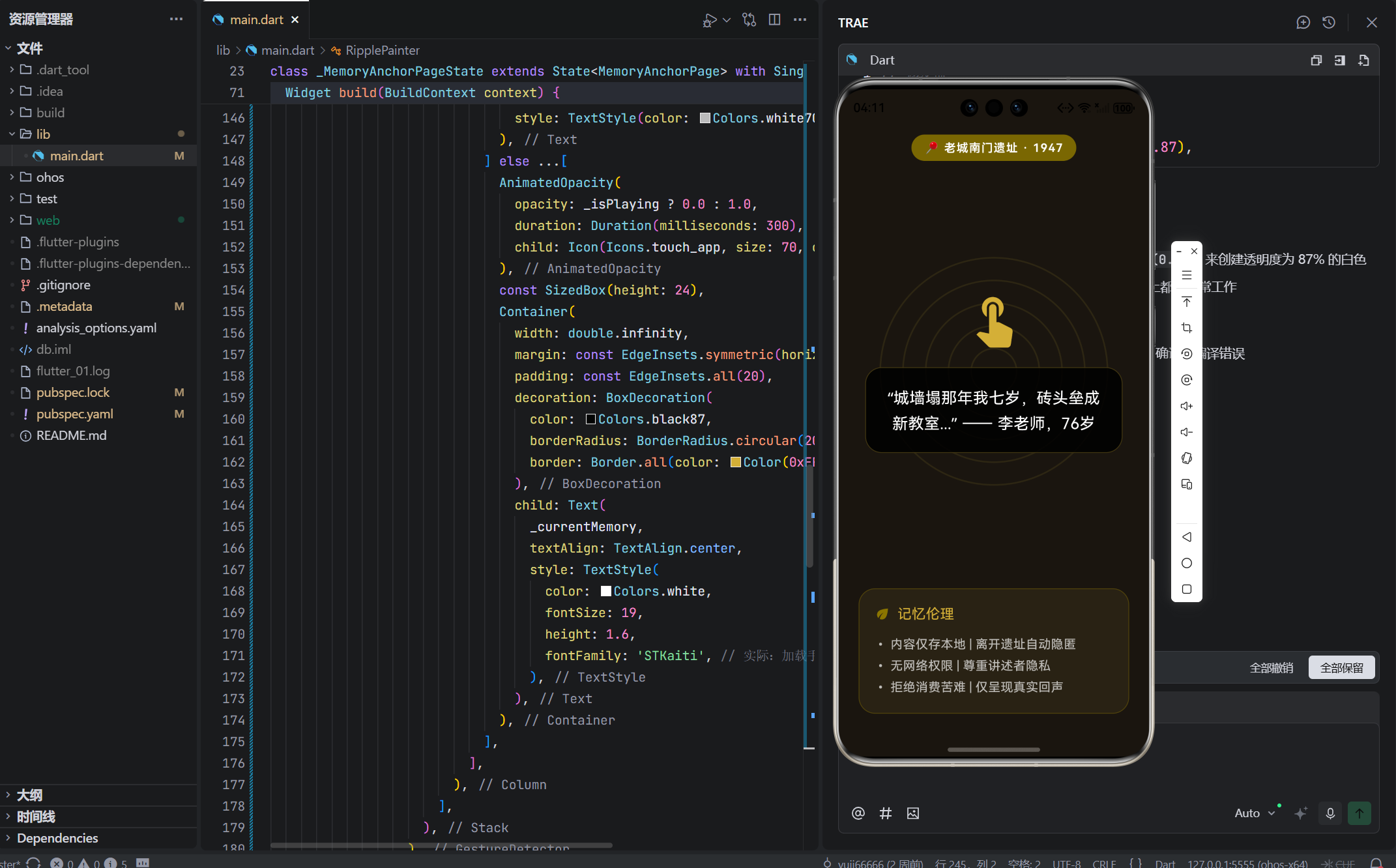Click the 全部撤销 undo all button
Image resolution: width=1396 pixels, height=868 pixels.
coord(1271,668)
